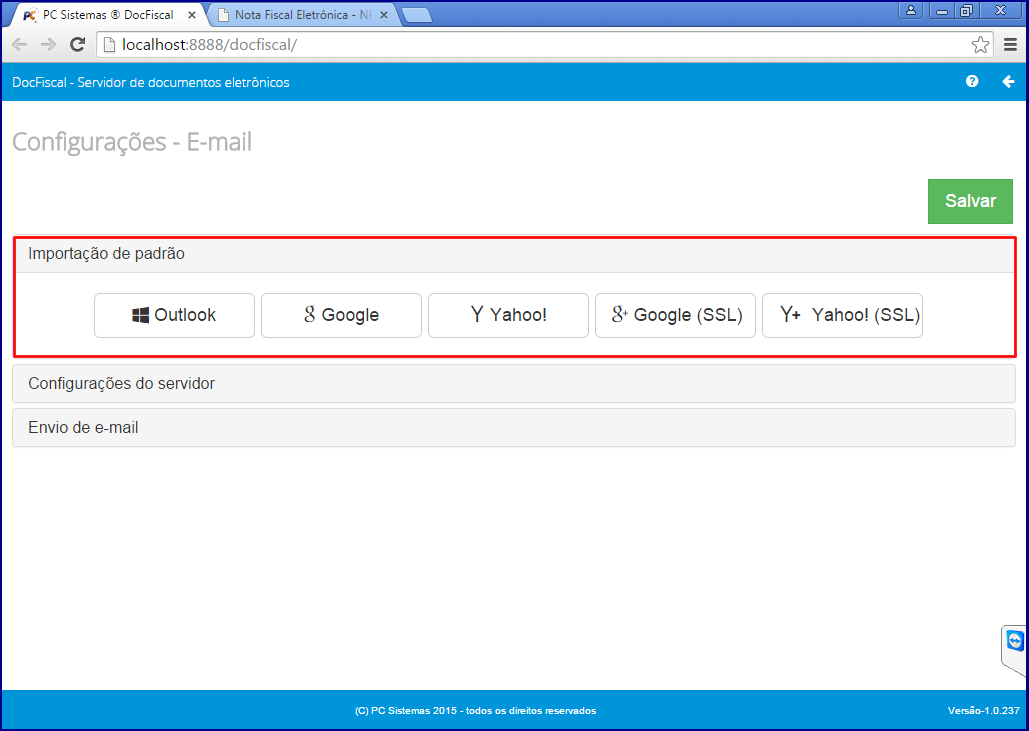Import the Google default settings
The height and width of the screenshot is (731, 1029).
[341, 315]
